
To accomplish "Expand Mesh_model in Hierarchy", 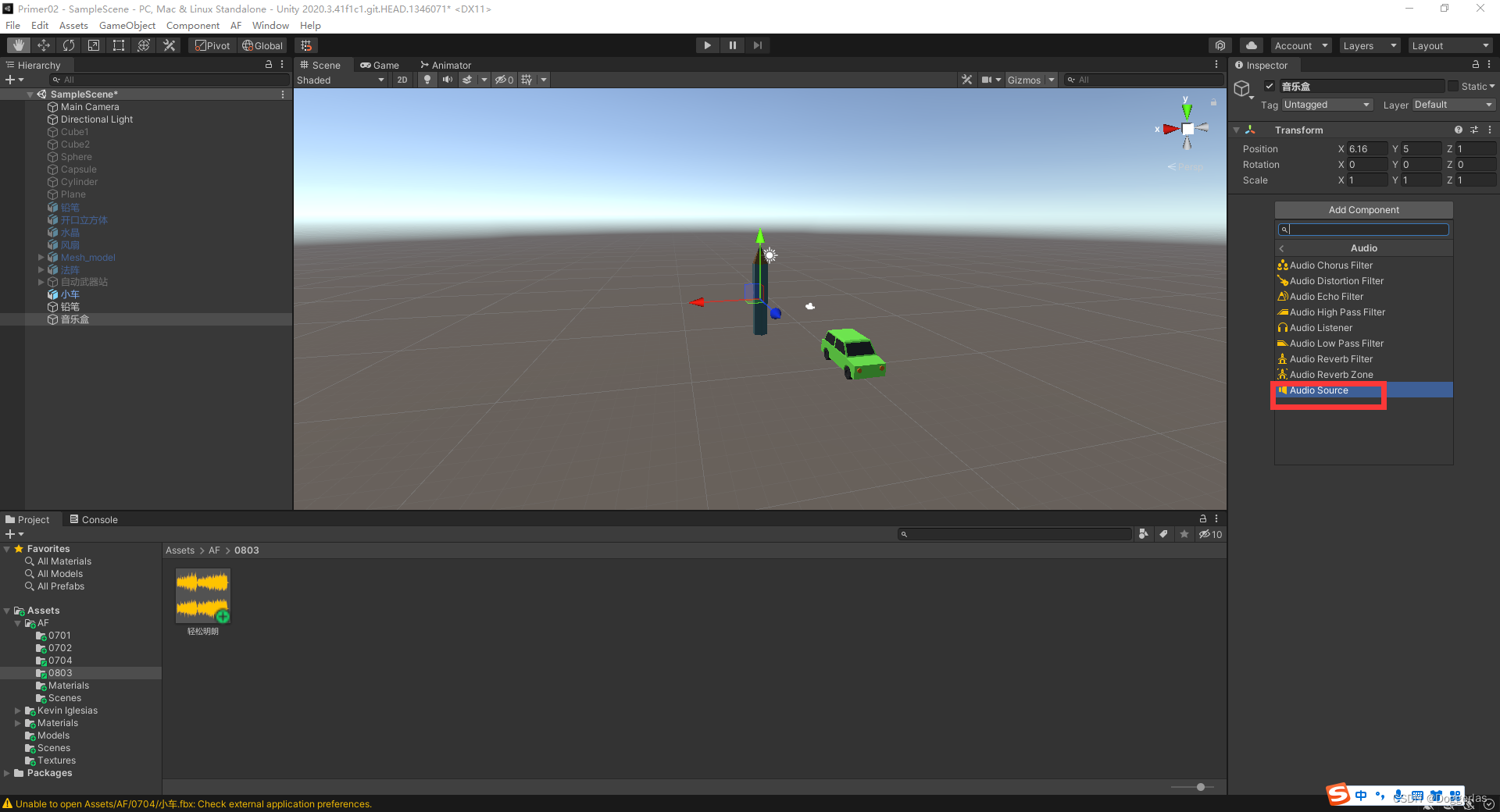I will pos(41,257).
